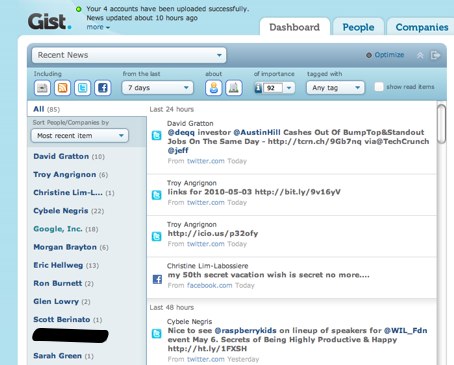
Task: Toggle the Twitter source filter
Action: [82, 88]
